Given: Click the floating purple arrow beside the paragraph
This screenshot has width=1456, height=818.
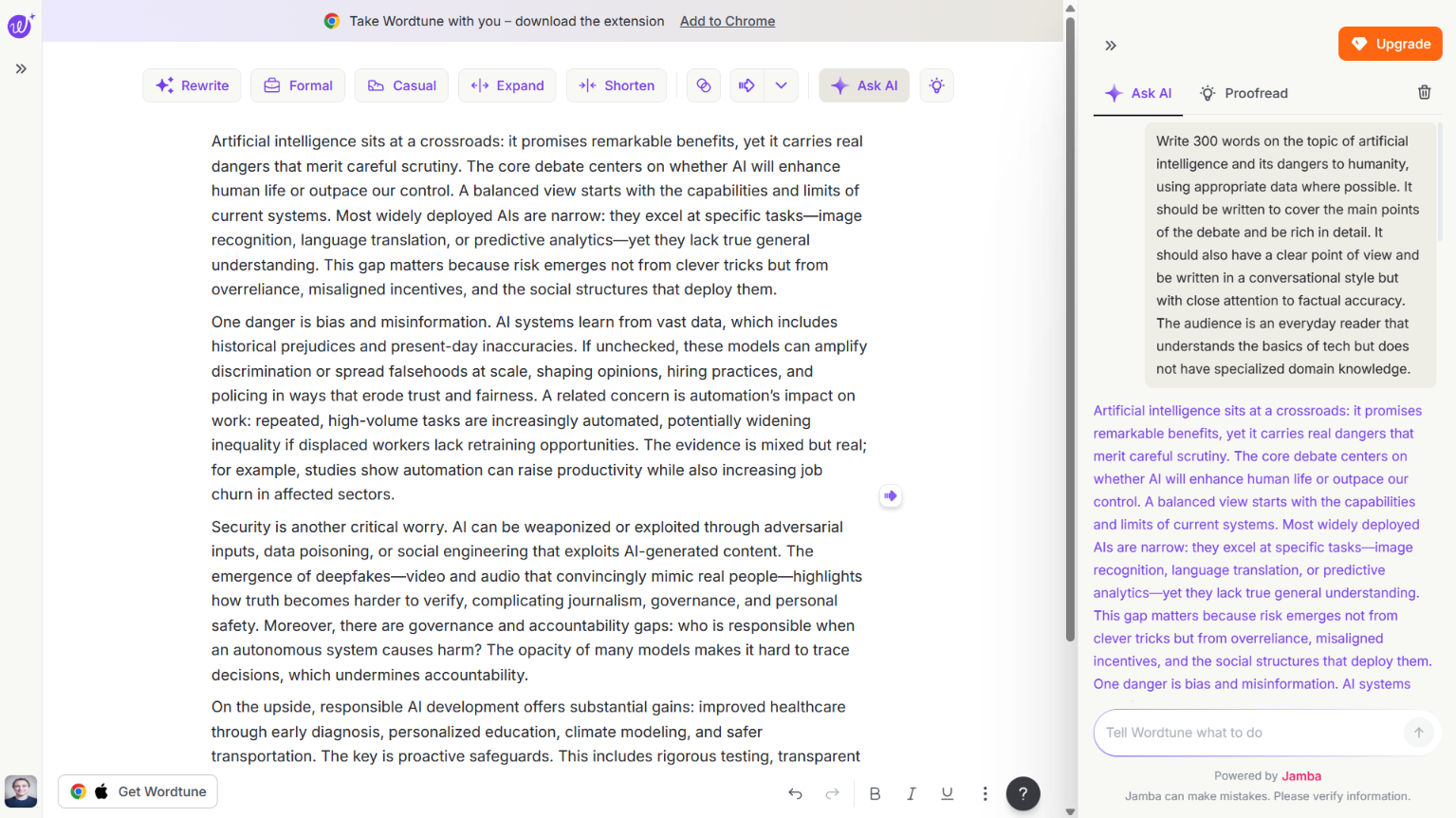Looking at the screenshot, I should [x=891, y=495].
